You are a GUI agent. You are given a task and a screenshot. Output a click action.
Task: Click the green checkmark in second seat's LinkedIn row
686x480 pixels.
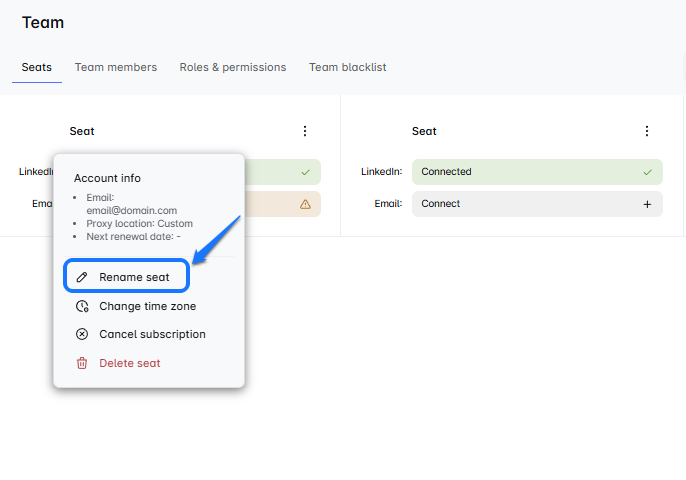pos(647,172)
